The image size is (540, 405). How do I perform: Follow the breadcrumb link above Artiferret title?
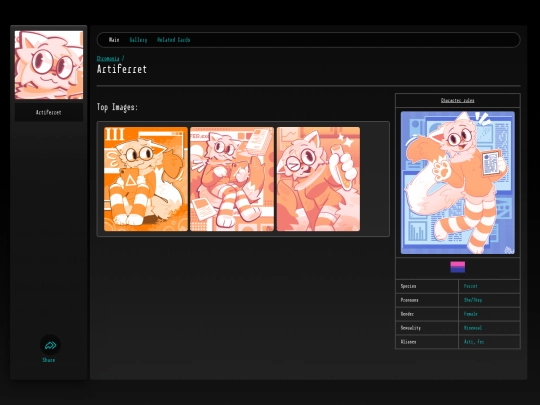click(x=108, y=59)
